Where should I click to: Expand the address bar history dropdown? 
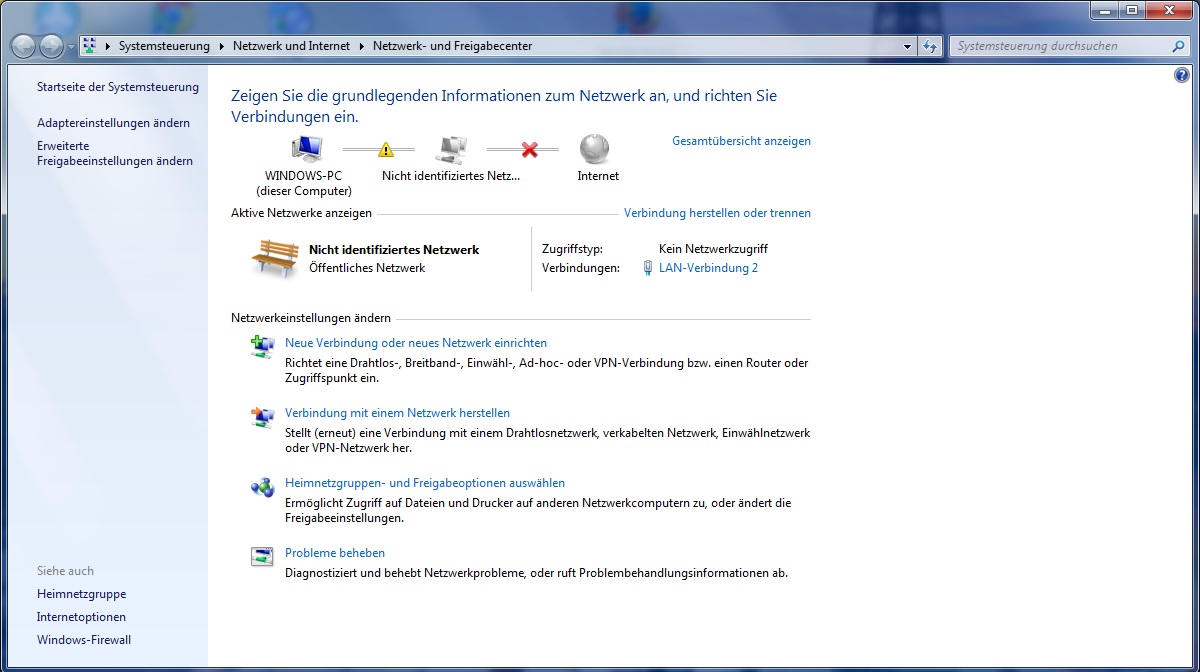908,46
